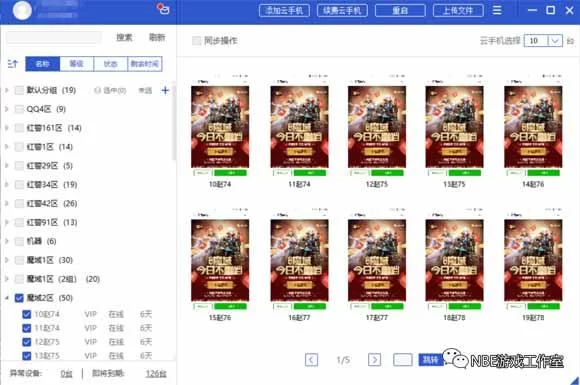Viewport: 580px width, 385px height.
Task: Enable the 同步操作 checkbox
Action: (x=196, y=41)
